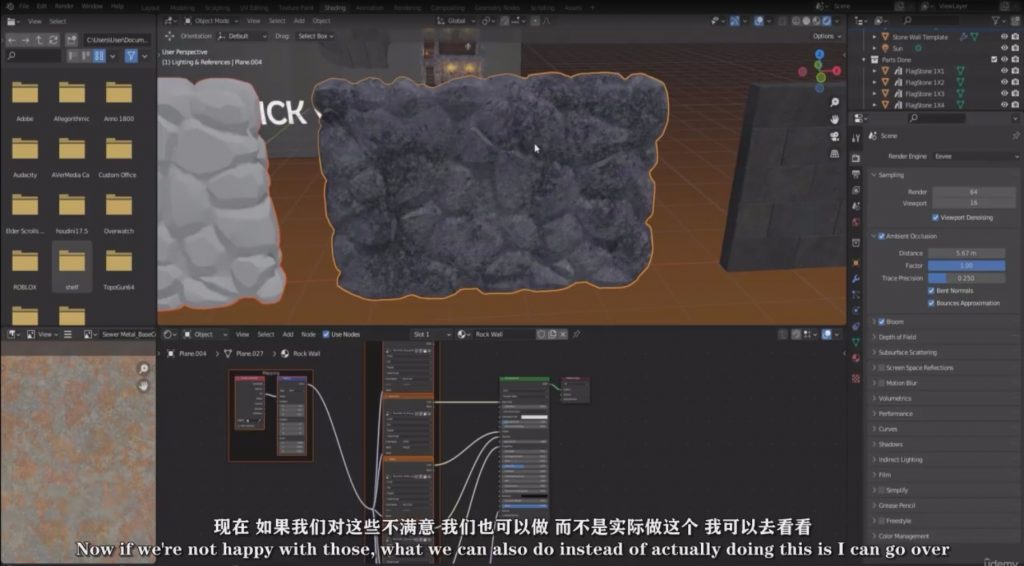Toggle the file browser filter icon
This screenshot has width=1024, height=566.
click(131, 56)
